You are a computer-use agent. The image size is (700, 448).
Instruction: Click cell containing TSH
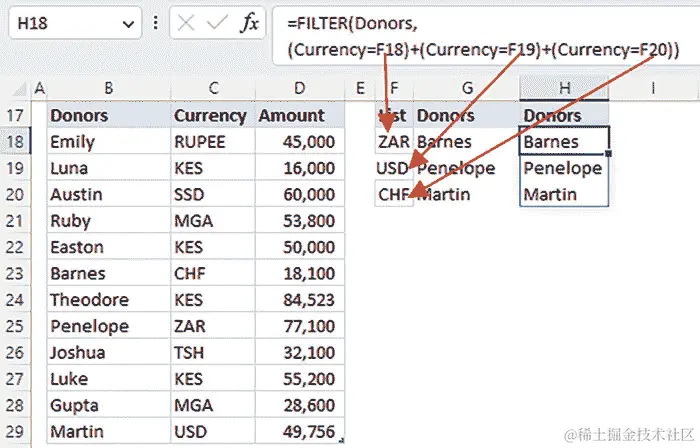point(213,353)
